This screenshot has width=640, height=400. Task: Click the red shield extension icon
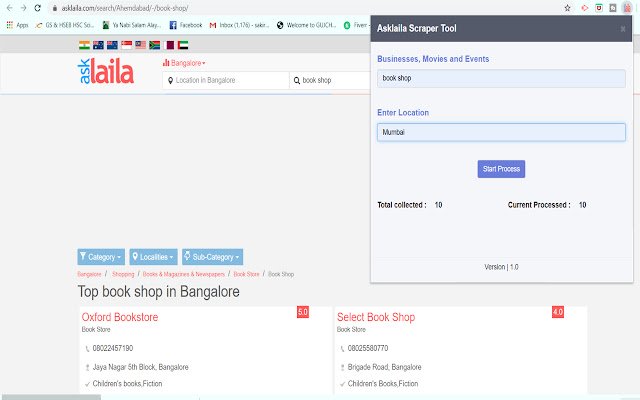pyautogui.click(x=599, y=8)
